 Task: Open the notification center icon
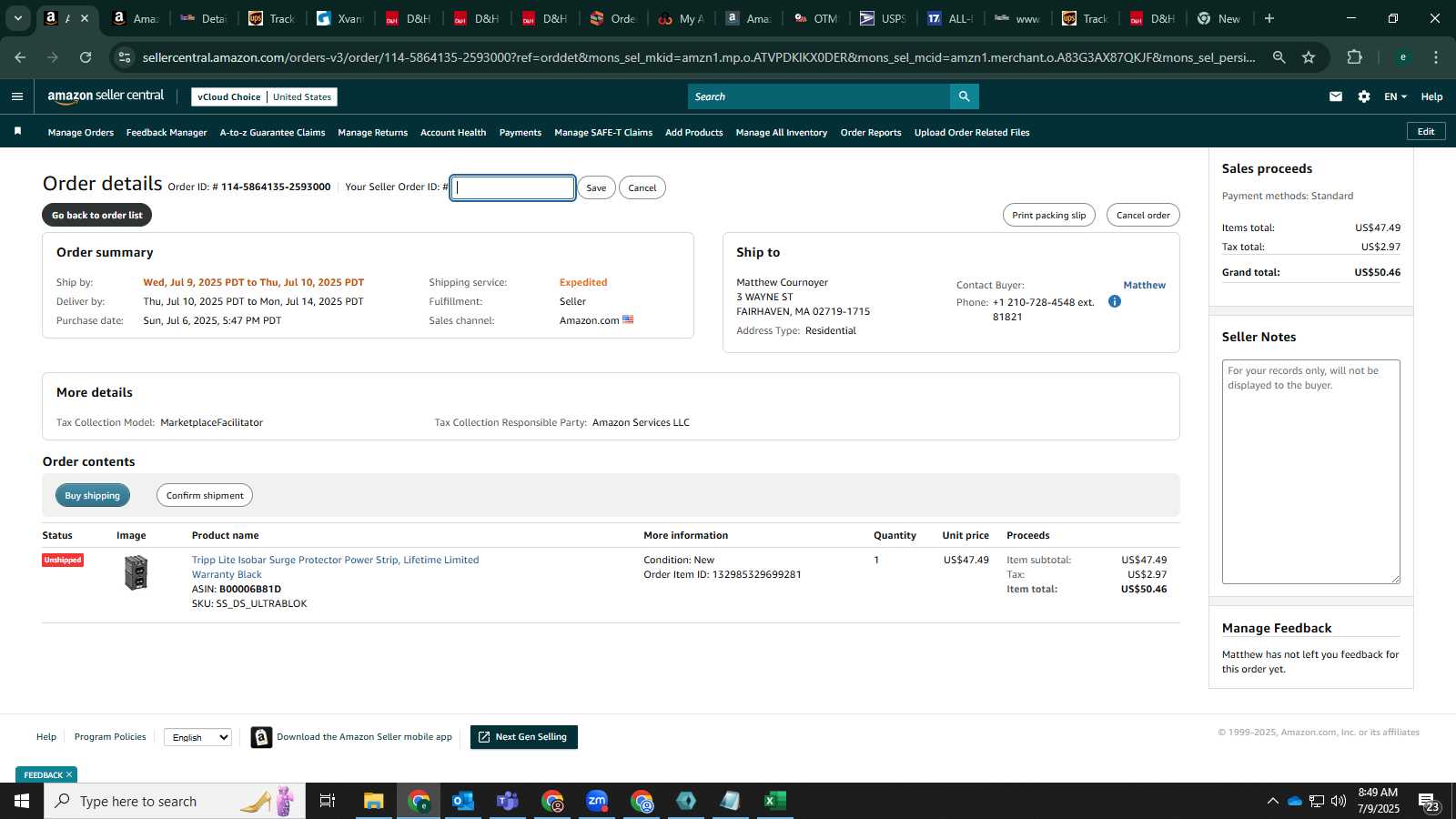1429,801
